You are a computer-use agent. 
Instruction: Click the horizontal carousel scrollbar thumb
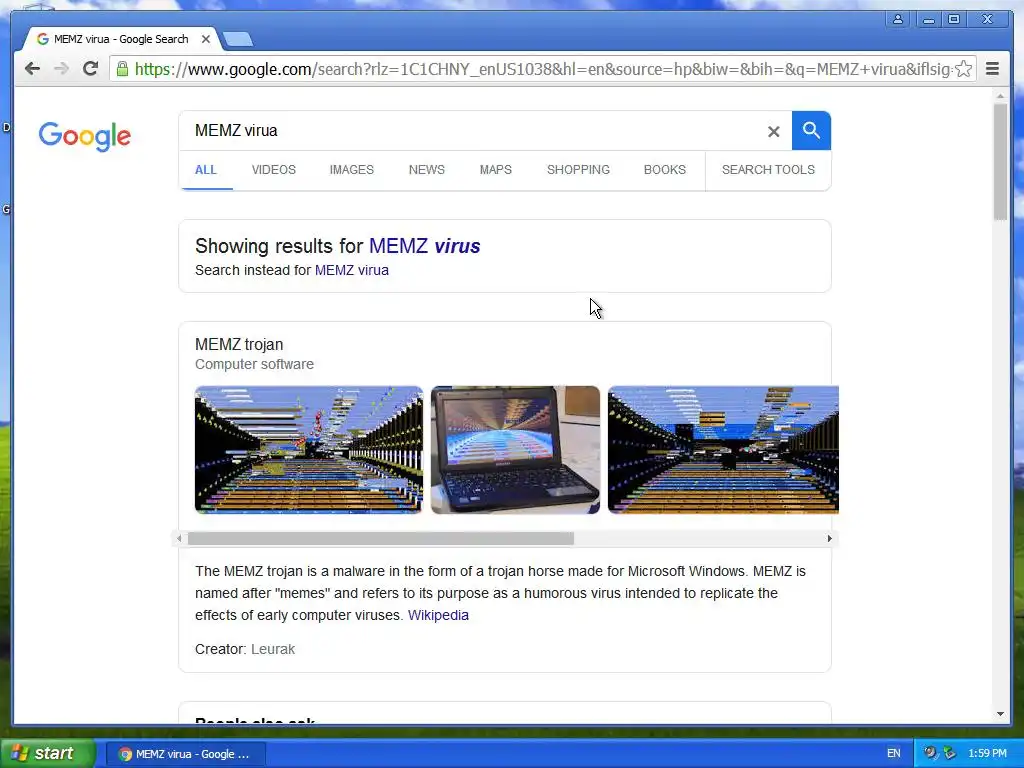point(381,539)
